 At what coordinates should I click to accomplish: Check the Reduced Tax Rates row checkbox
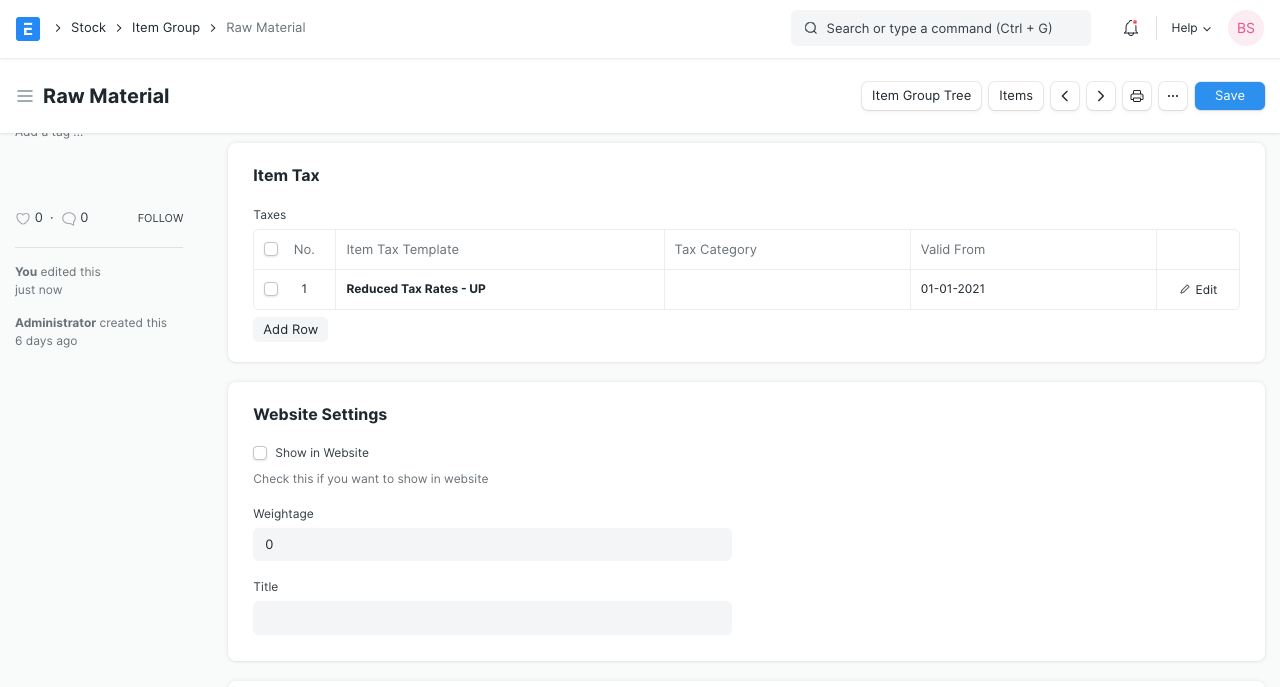click(x=271, y=289)
